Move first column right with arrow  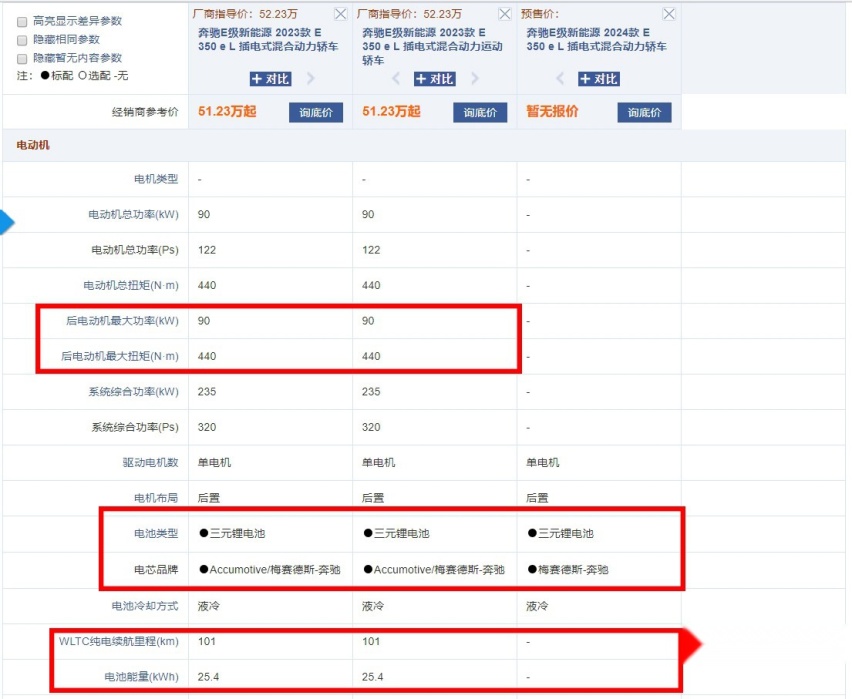[x=311, y=79]
